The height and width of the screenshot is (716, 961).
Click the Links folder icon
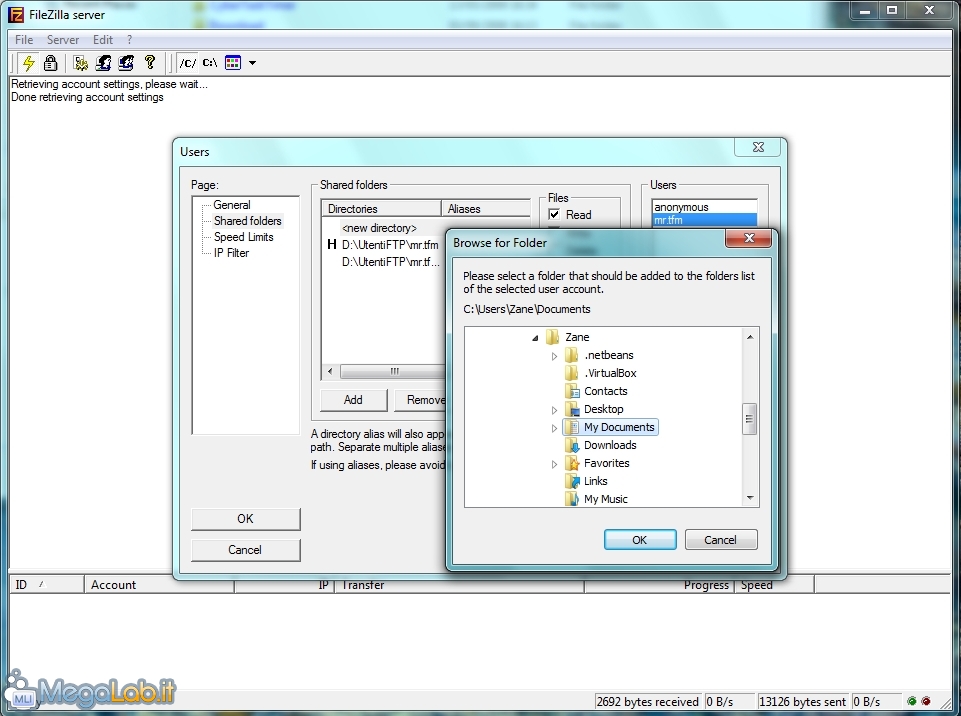coord(572,481)
